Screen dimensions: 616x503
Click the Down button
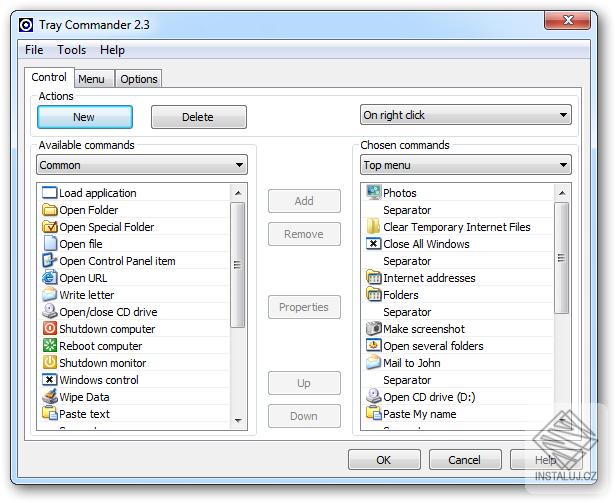pos(304,416)
